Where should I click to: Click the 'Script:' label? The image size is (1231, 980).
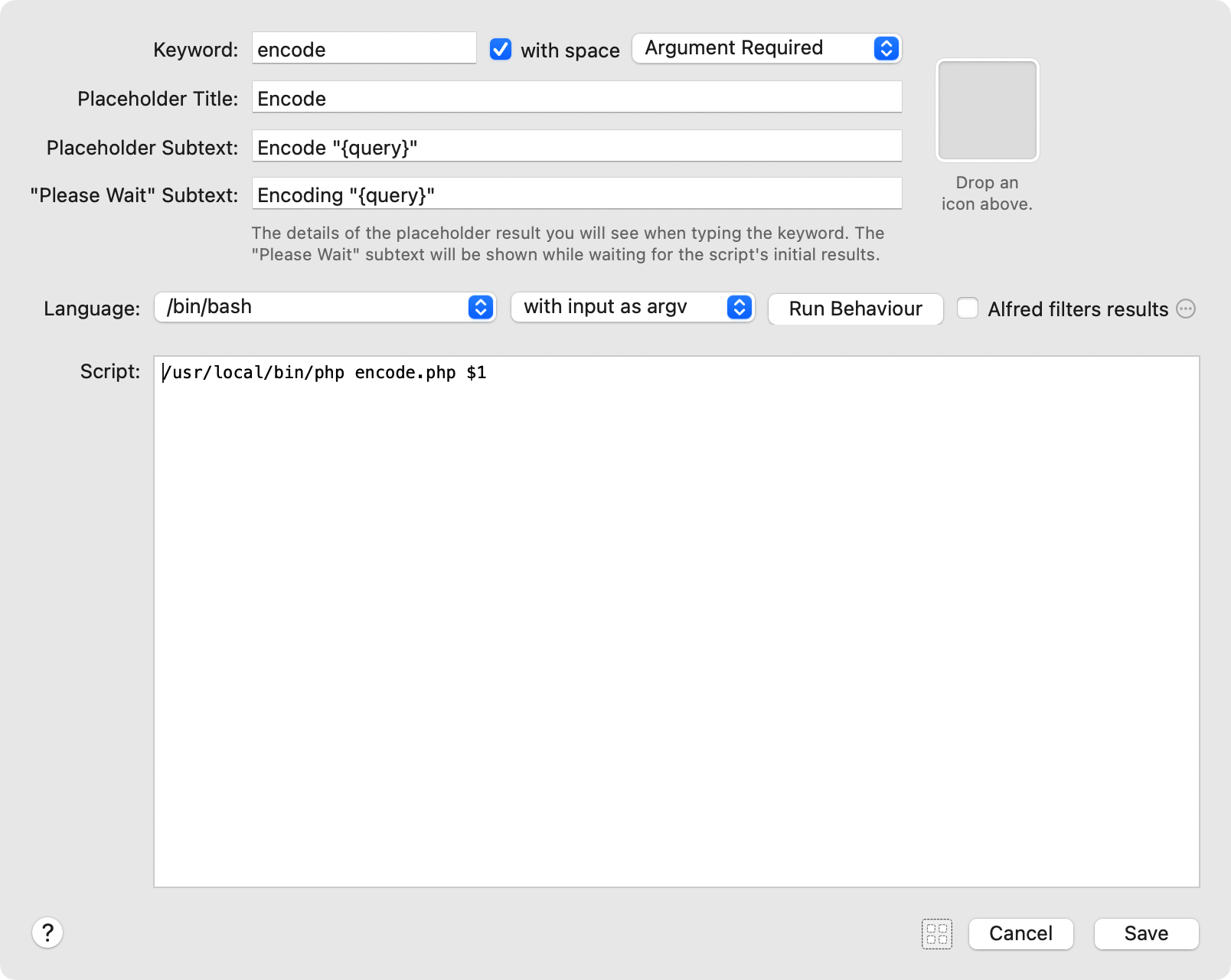pyautogui.click(x=110, y=371)
